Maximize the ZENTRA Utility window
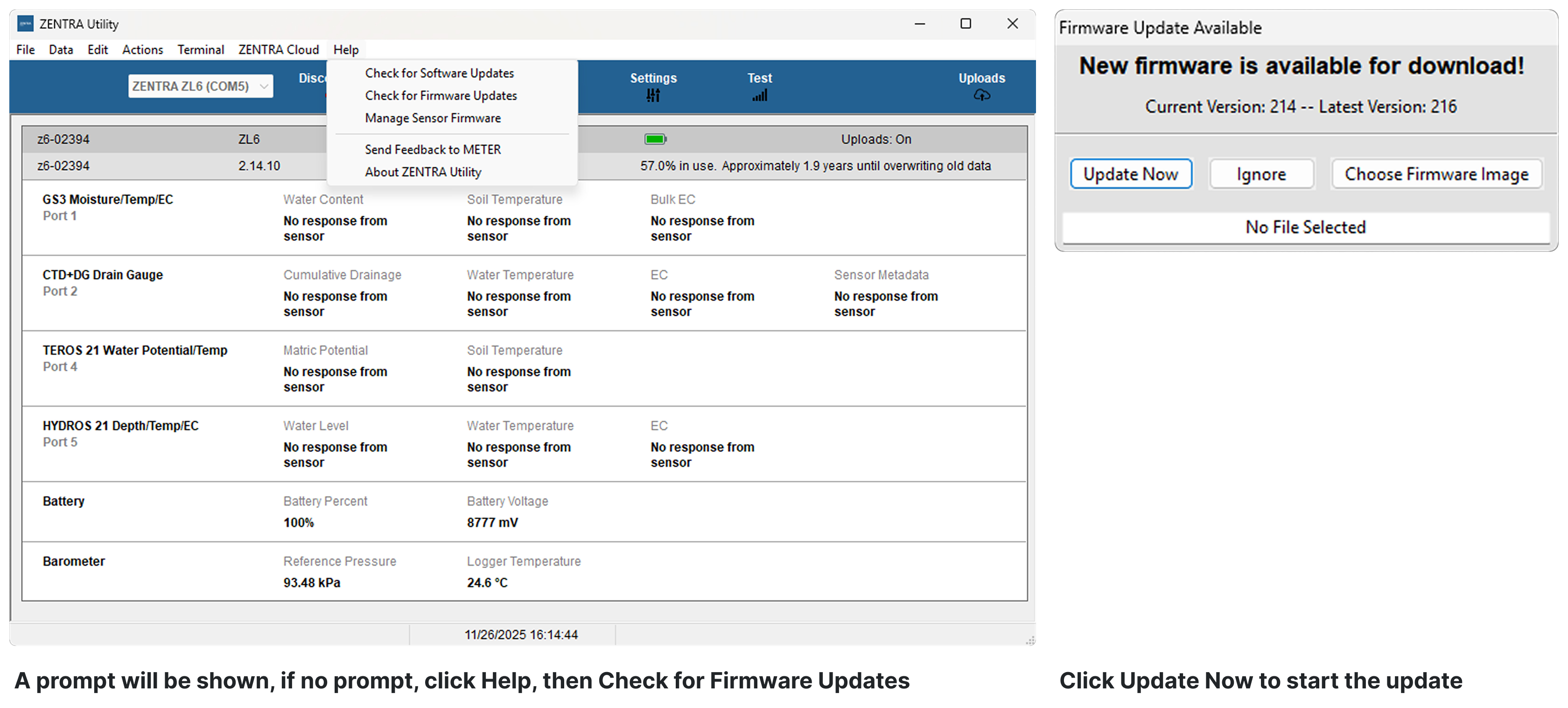 click(966, 24)
